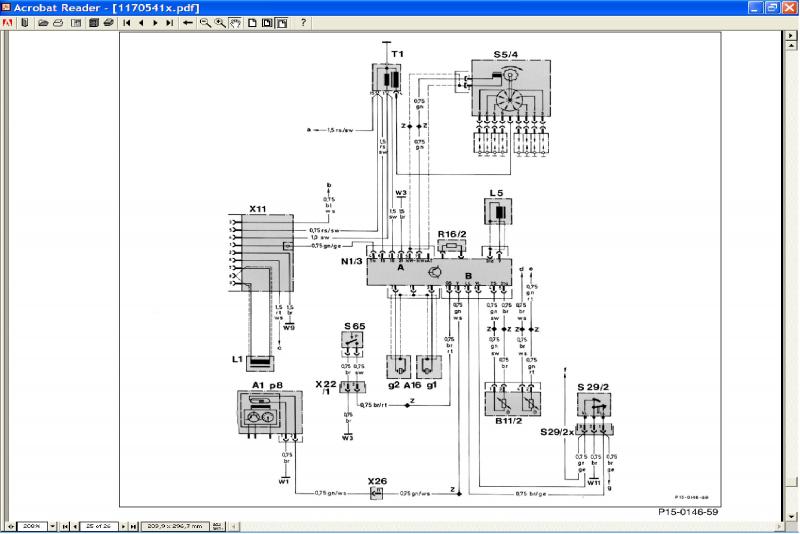The image size is (800, 534).
Task: Click the R16/2 resistor label
Action: pyautogui.click(x=452, y=234)
